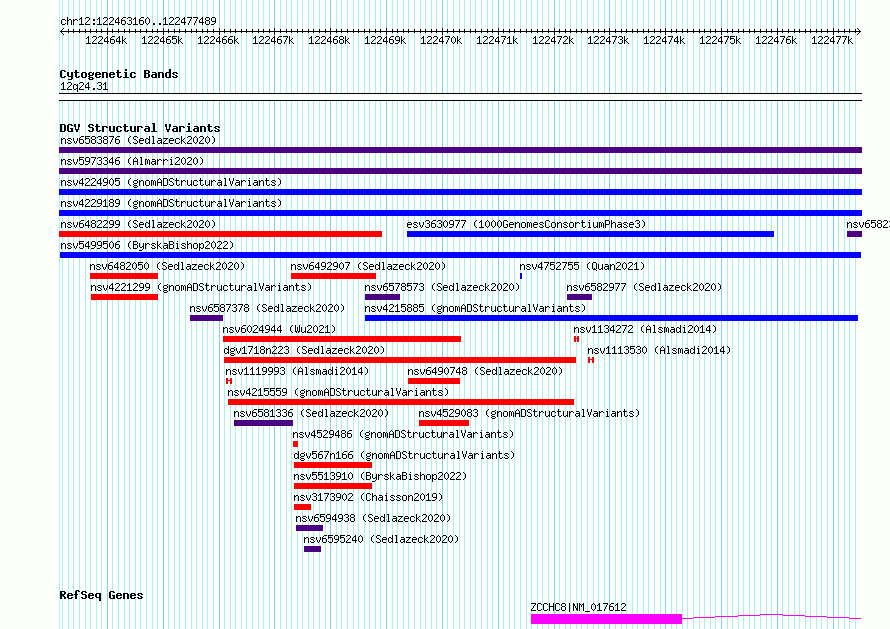Open nsv4215559 gnomAD variant label

(338, 392)
